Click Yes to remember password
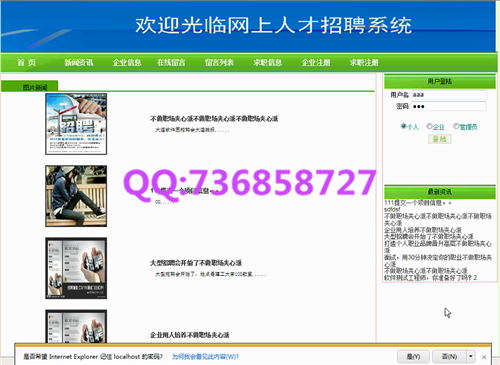Screen dimensions: 500x365 point(413,357)
